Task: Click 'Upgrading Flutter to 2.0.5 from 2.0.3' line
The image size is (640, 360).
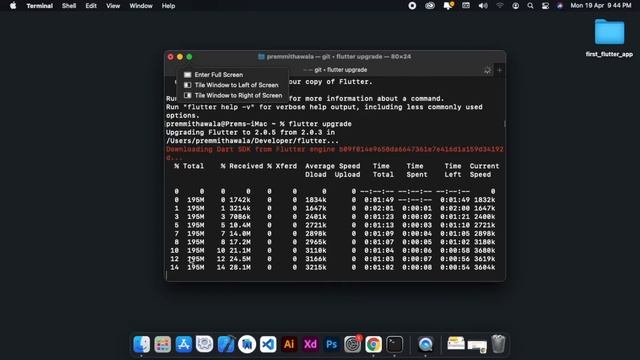Action: pyautogui.click(x=250, y=132)
